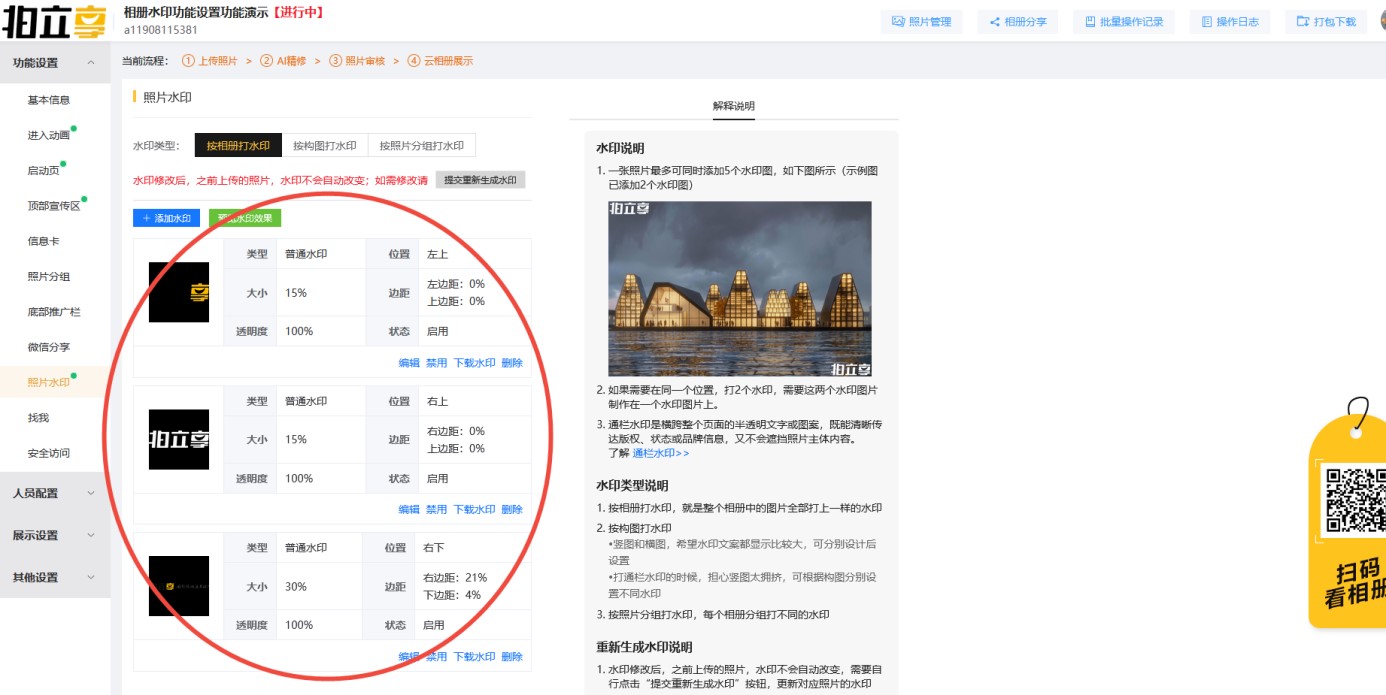The image size is (1386, 695).
Task: Click the blue 添加水印 plus button
Action: tap(166, 218)
